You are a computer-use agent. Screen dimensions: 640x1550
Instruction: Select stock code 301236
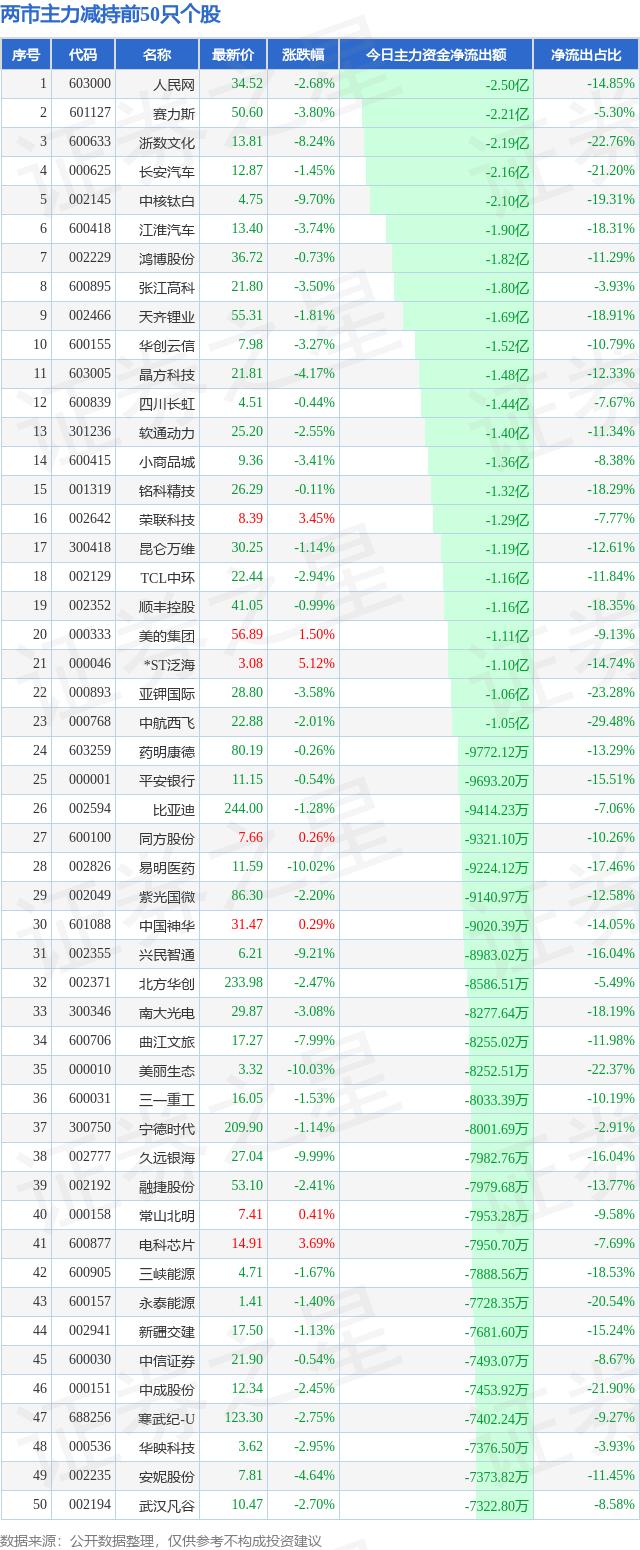pos(90,432)
